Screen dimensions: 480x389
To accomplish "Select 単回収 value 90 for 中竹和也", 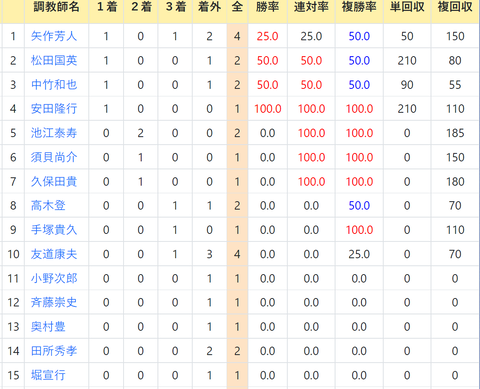I will [x=407, y=85].
